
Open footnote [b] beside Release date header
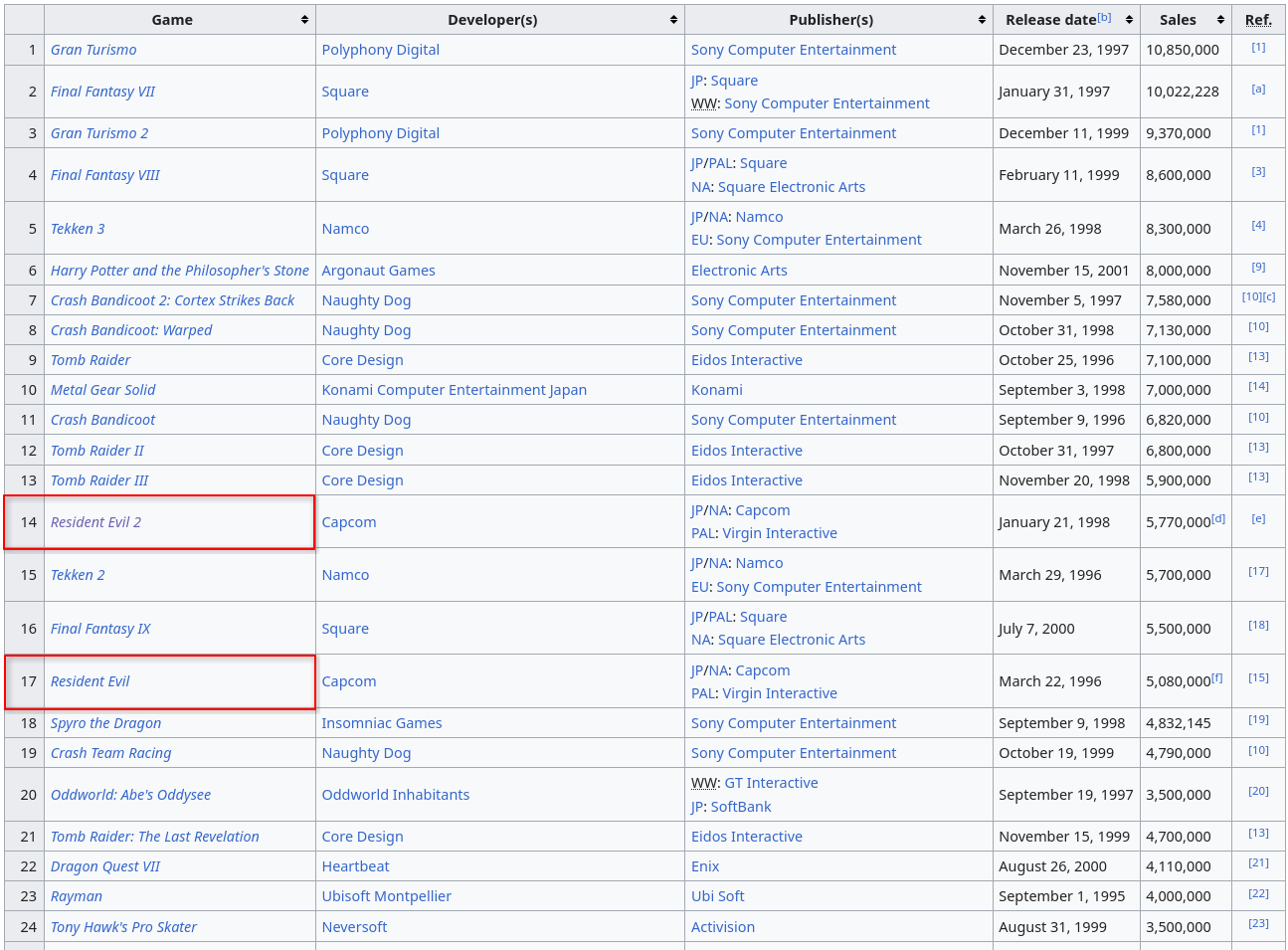tap(1104, 17)
